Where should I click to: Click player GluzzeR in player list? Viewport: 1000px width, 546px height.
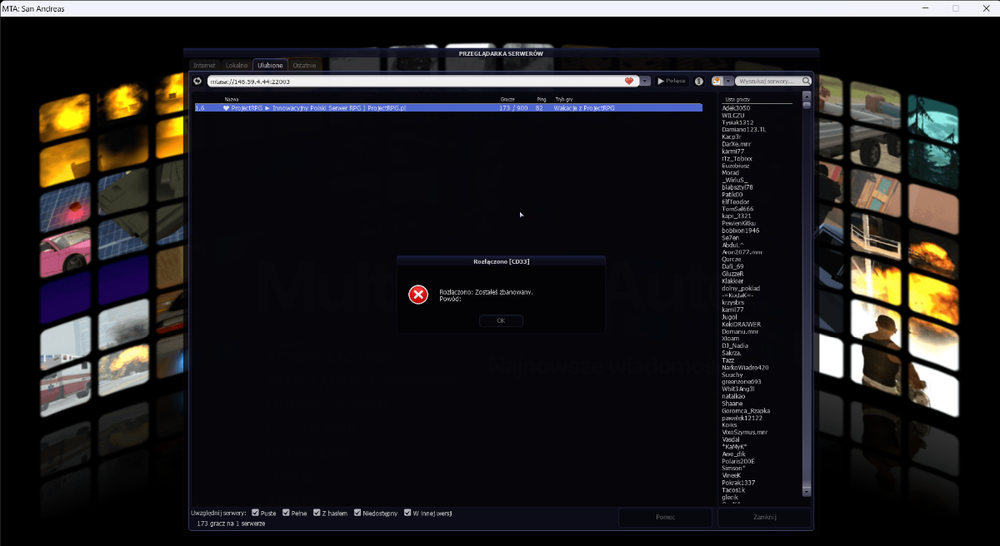733,274
